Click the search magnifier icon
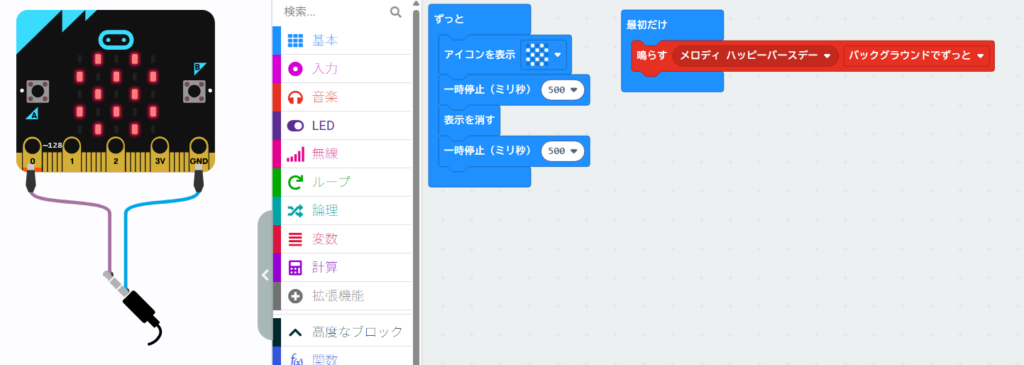Image resolution: width=1024 pixels, height=365 pixels. (x=395, y=11)
